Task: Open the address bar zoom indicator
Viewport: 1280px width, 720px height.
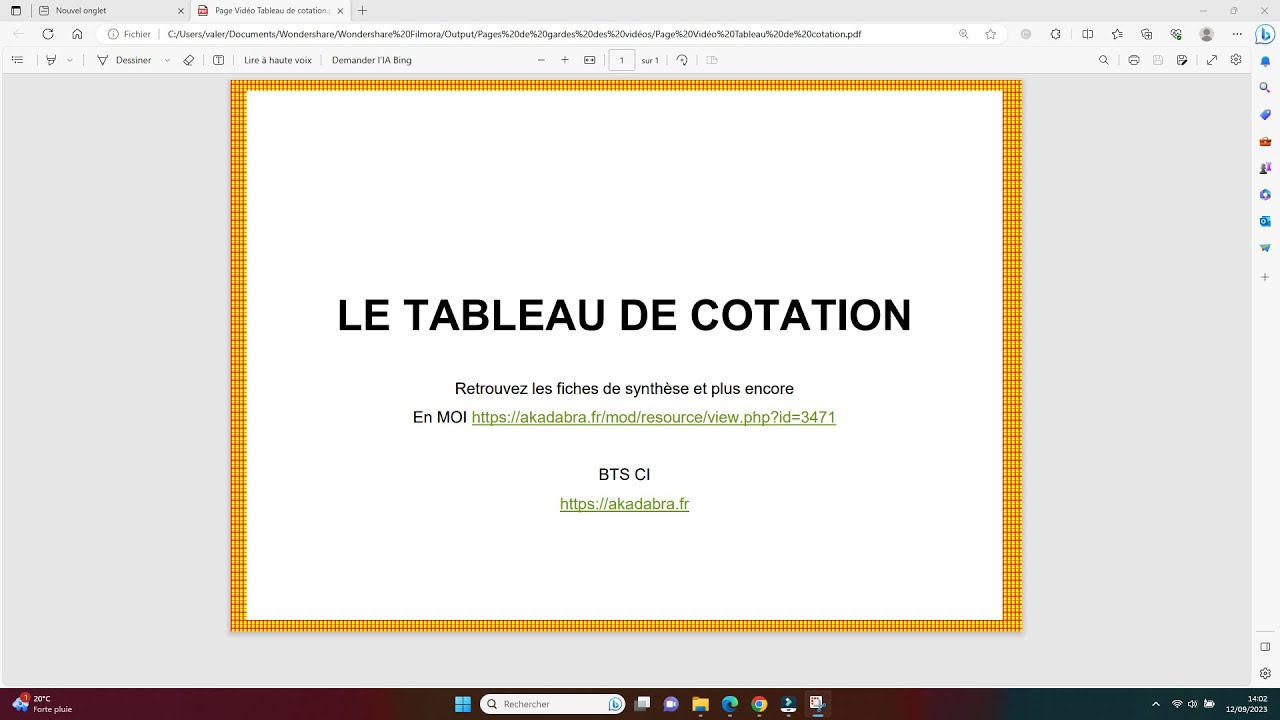Action: [964, 34]
